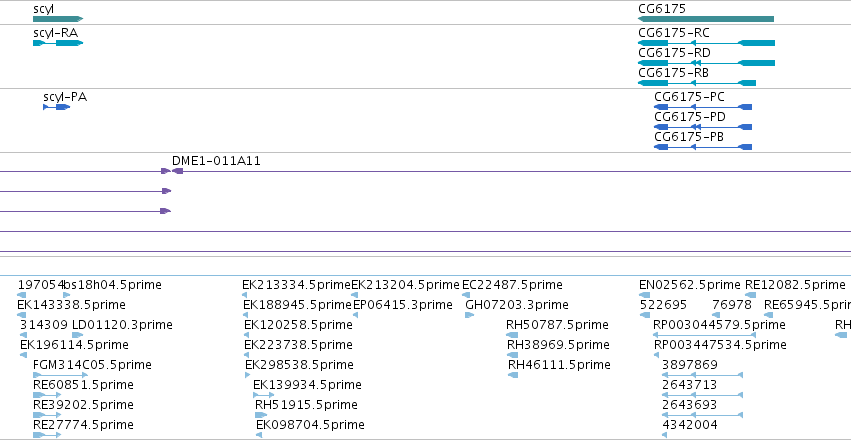The height and width of the screenshot is (440, 851).
Task: Click the CG6175-RC transcript feature
Action: 706,43
